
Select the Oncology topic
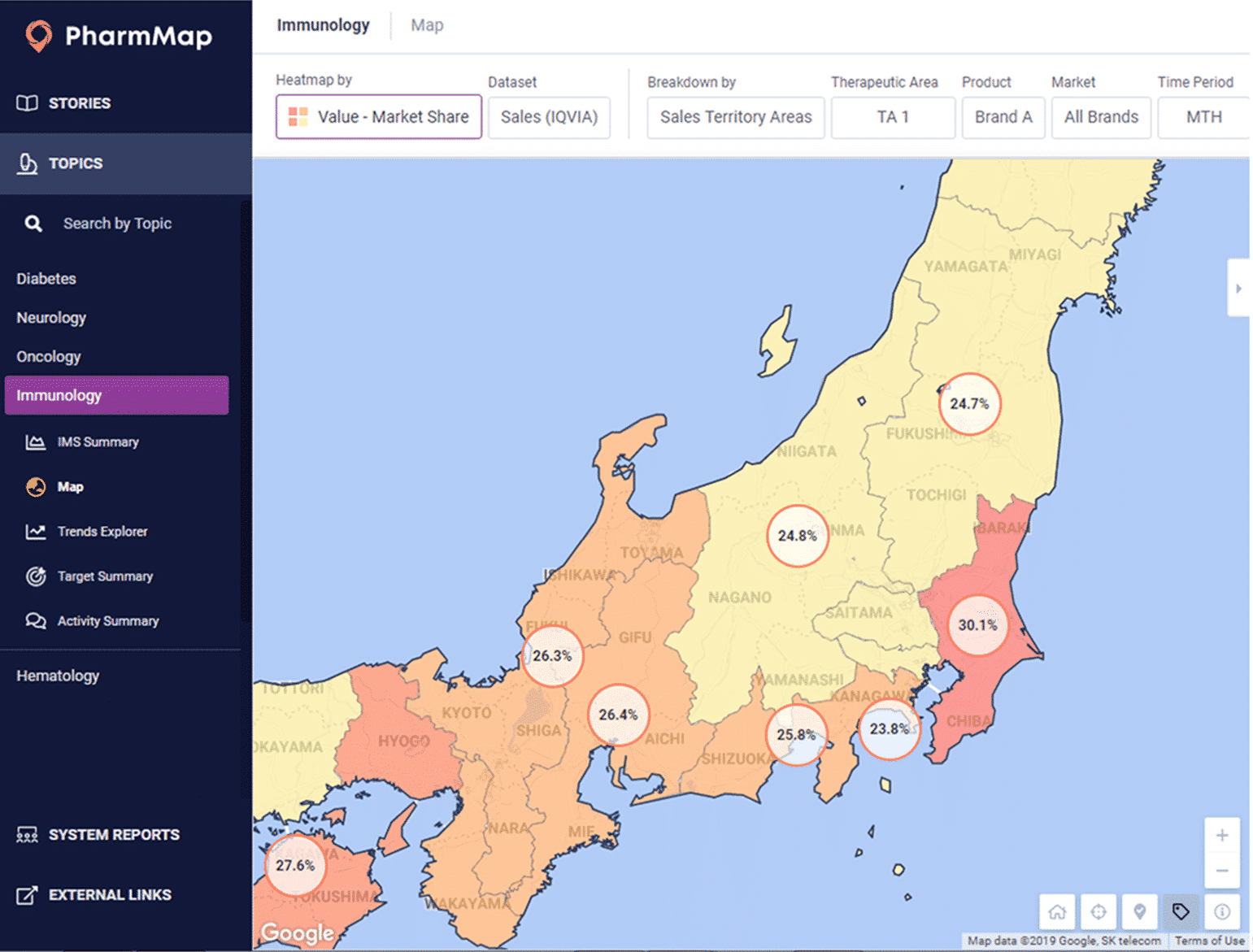(x=49, y=357)
